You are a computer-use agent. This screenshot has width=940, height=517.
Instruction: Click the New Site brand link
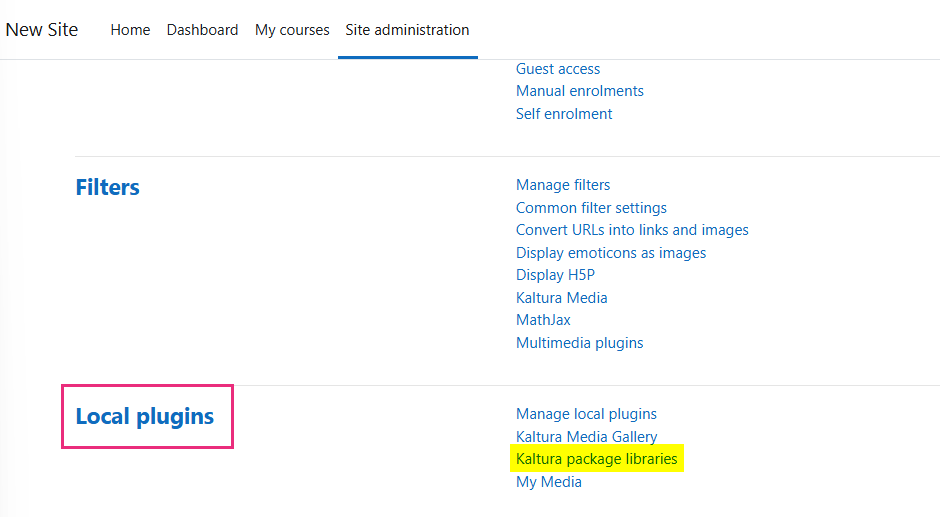(x=42, y=30)
